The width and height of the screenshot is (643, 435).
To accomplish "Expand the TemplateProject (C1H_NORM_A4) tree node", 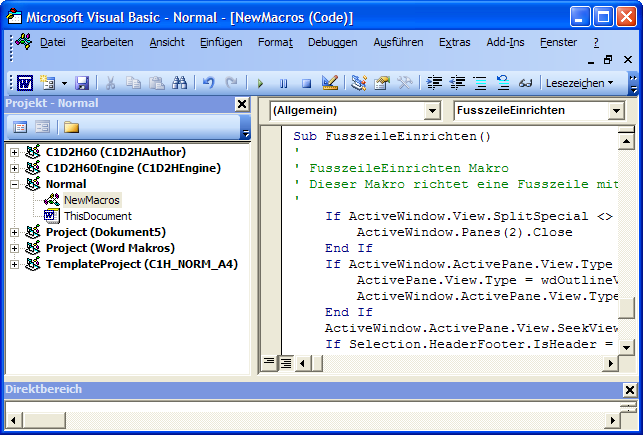I will [x=14, y=264].
